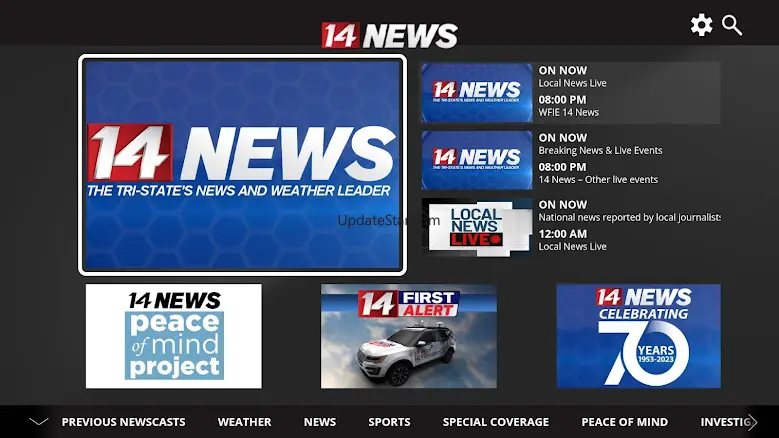Open the Local News Live 08:00 PM thumbnail

click(x=477, y=93)
